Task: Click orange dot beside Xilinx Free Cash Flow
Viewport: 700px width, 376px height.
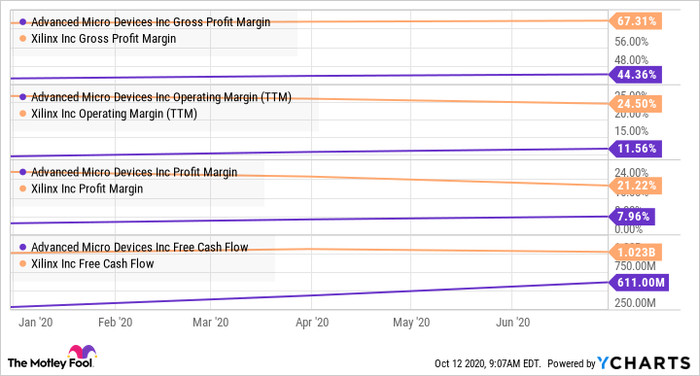Action: [23, 264]
